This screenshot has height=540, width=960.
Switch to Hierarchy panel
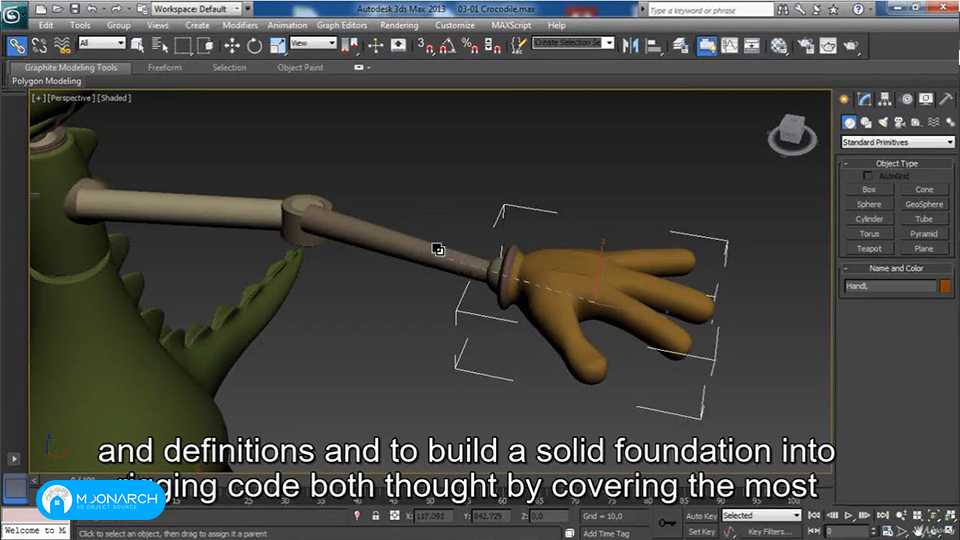(885, 99)
